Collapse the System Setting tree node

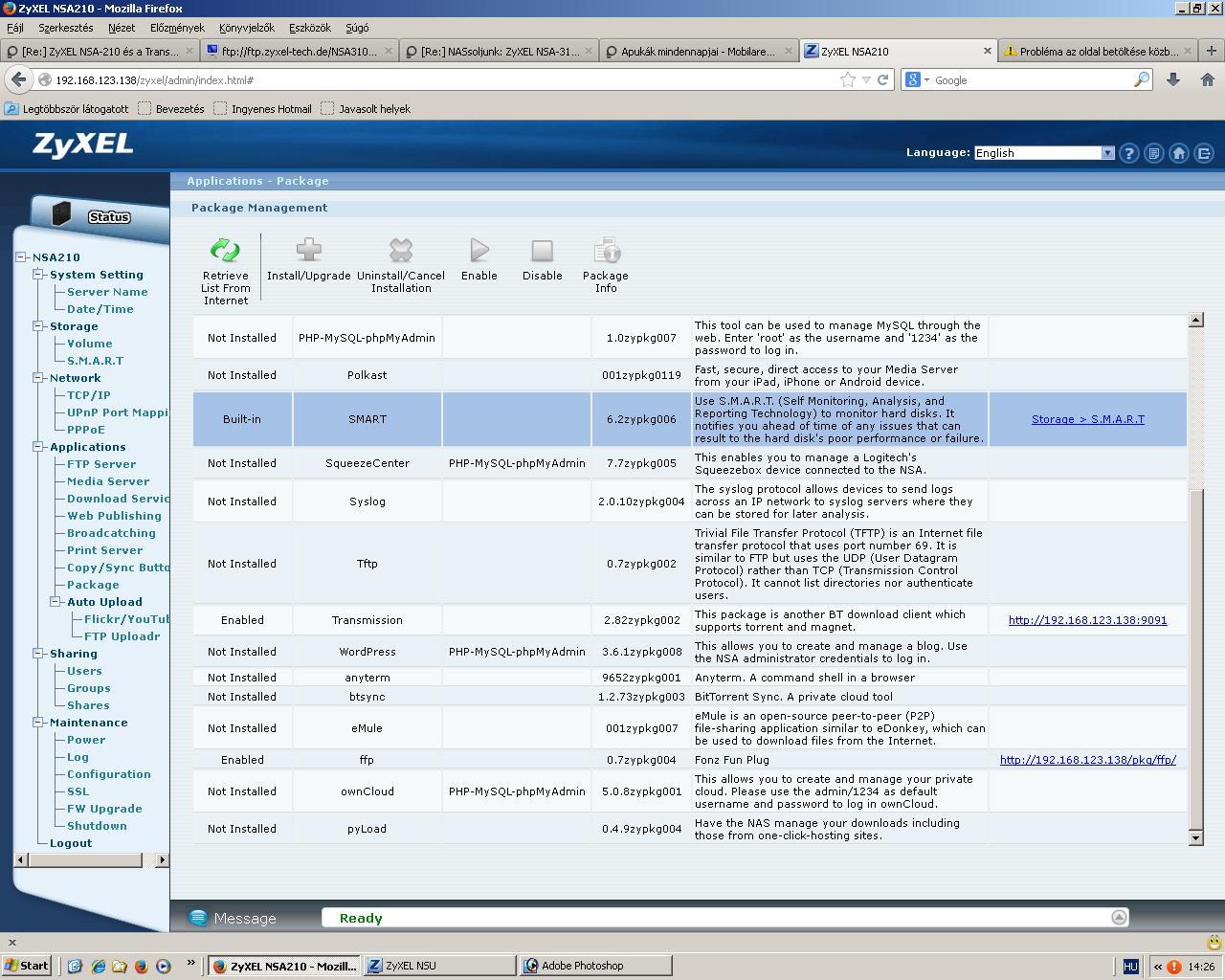[39, 275]
